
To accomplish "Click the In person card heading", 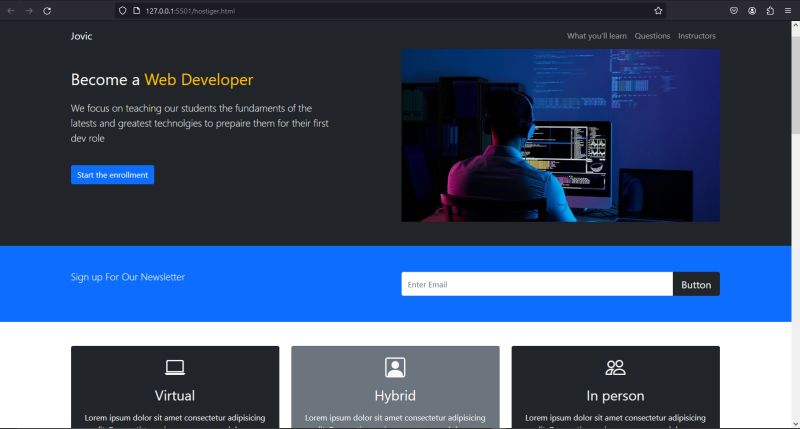I will pos(615,395).
